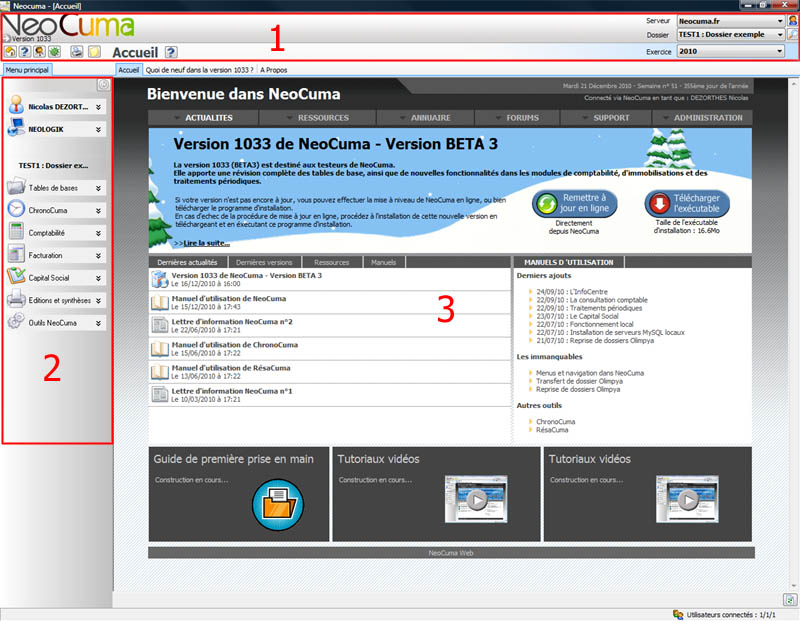Click the blue folder icon in the Guide card
The width and height of the screenshot is (800, 621).
278,505
